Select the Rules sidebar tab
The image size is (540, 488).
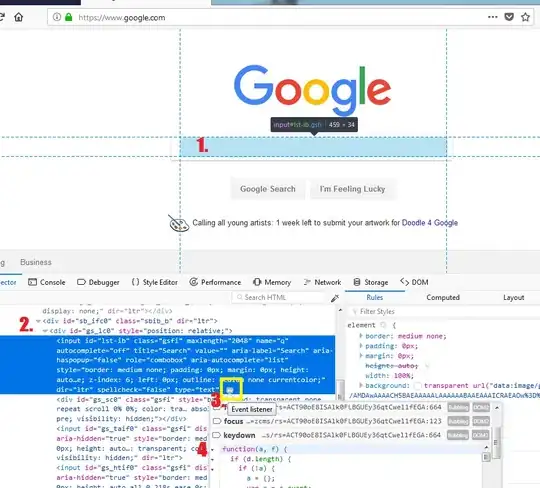click(375, 298)
